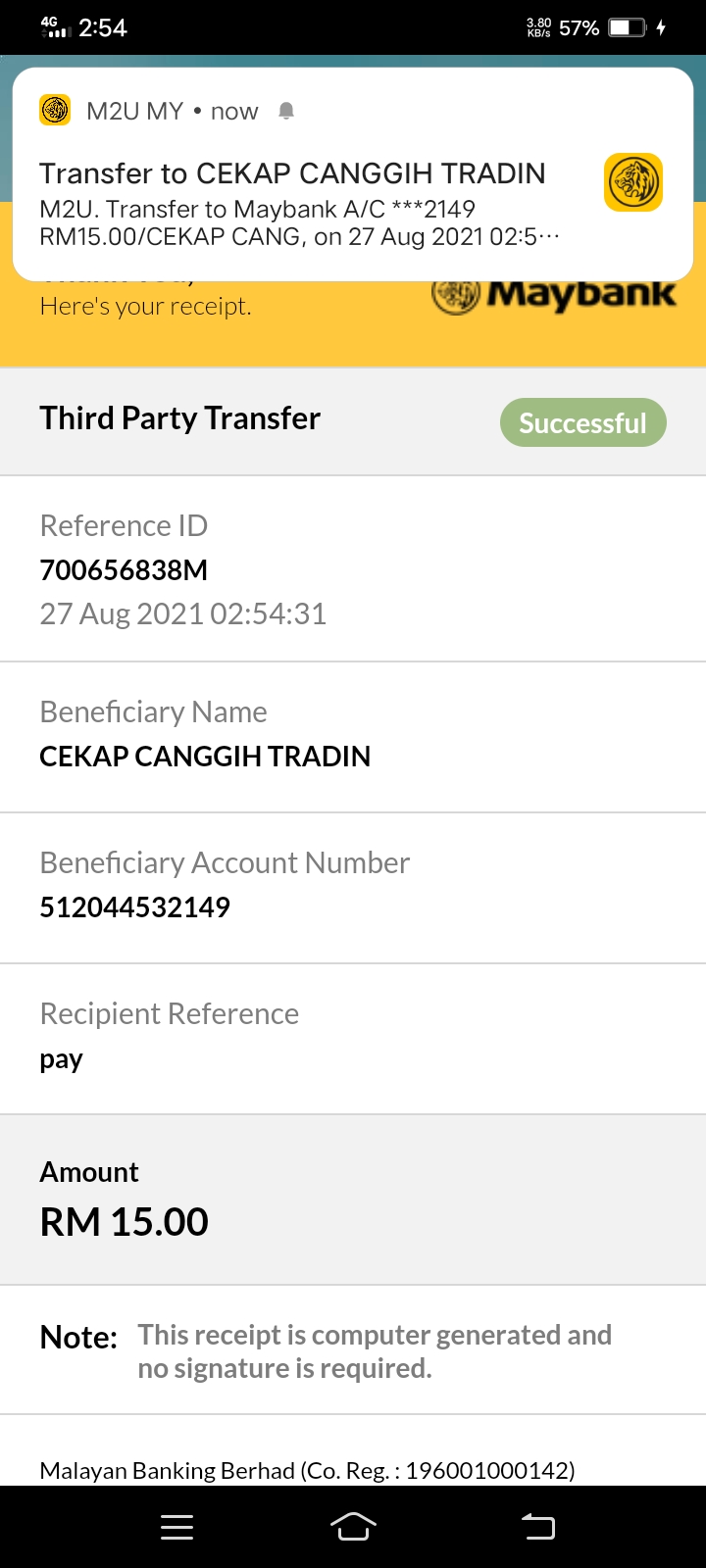Tap the notification body text 'M2U. Transfer to Maybank'

click(x=257, y=209)
